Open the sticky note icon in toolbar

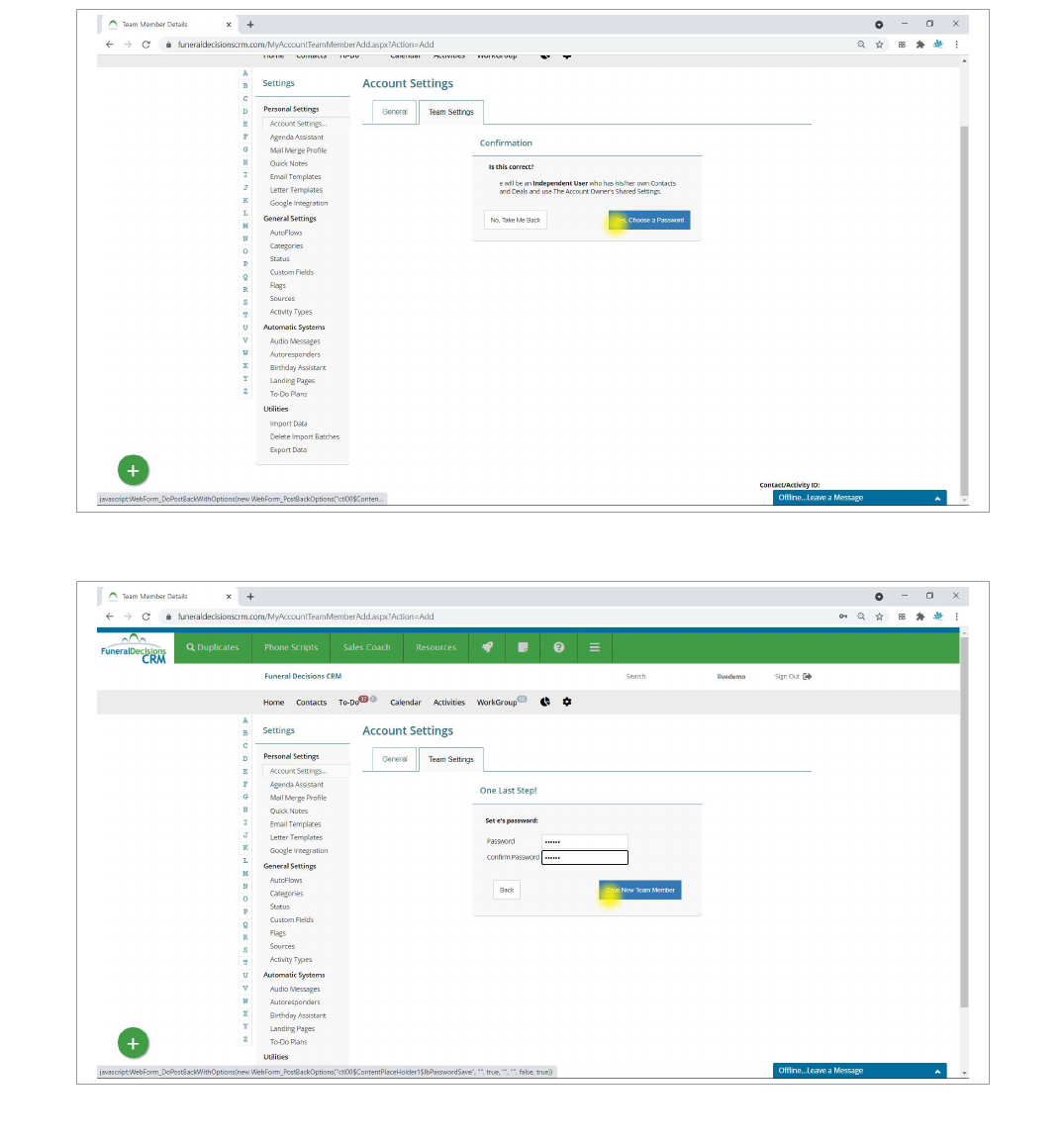tap(523, 647)
